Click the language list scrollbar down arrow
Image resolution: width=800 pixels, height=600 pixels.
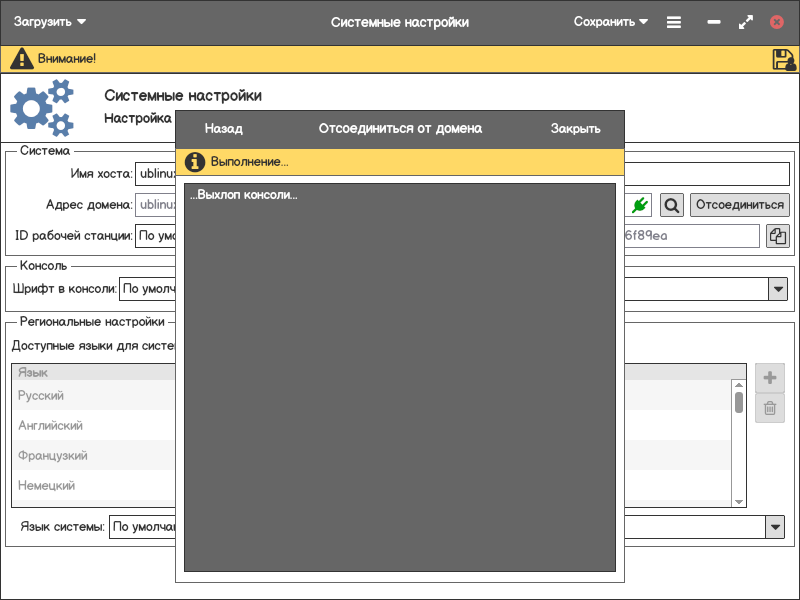[739, 501]
